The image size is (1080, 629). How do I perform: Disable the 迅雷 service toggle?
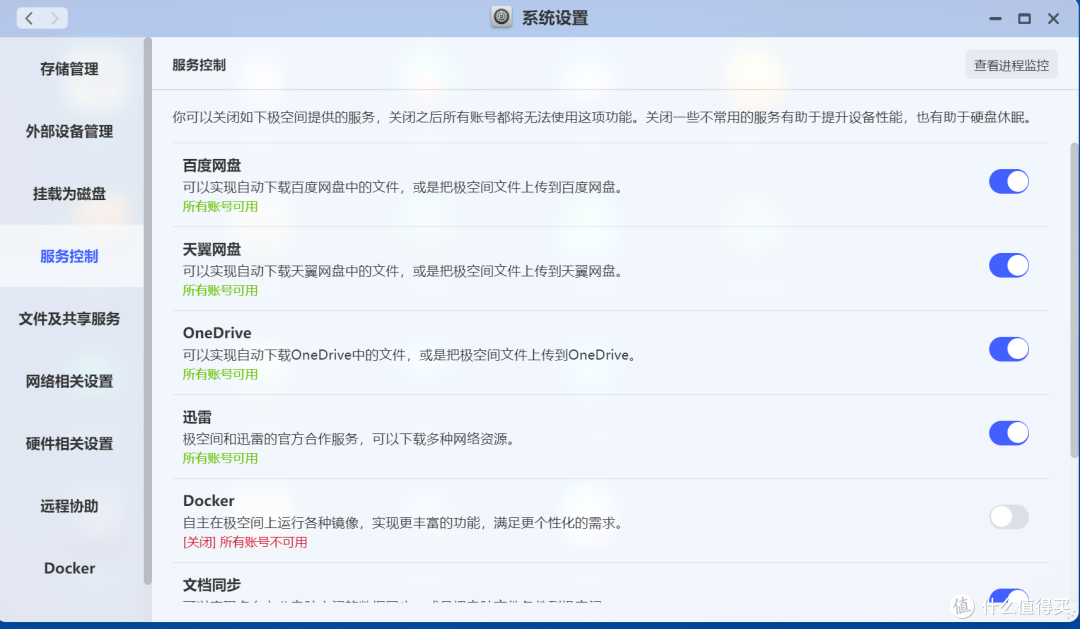[1008, 433]
